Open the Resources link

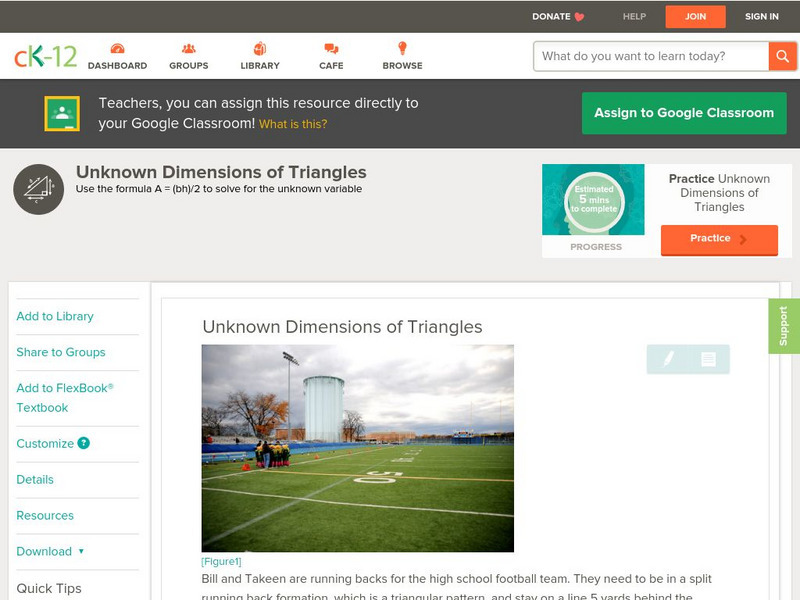pyautogui.click(x=45, y=515)
